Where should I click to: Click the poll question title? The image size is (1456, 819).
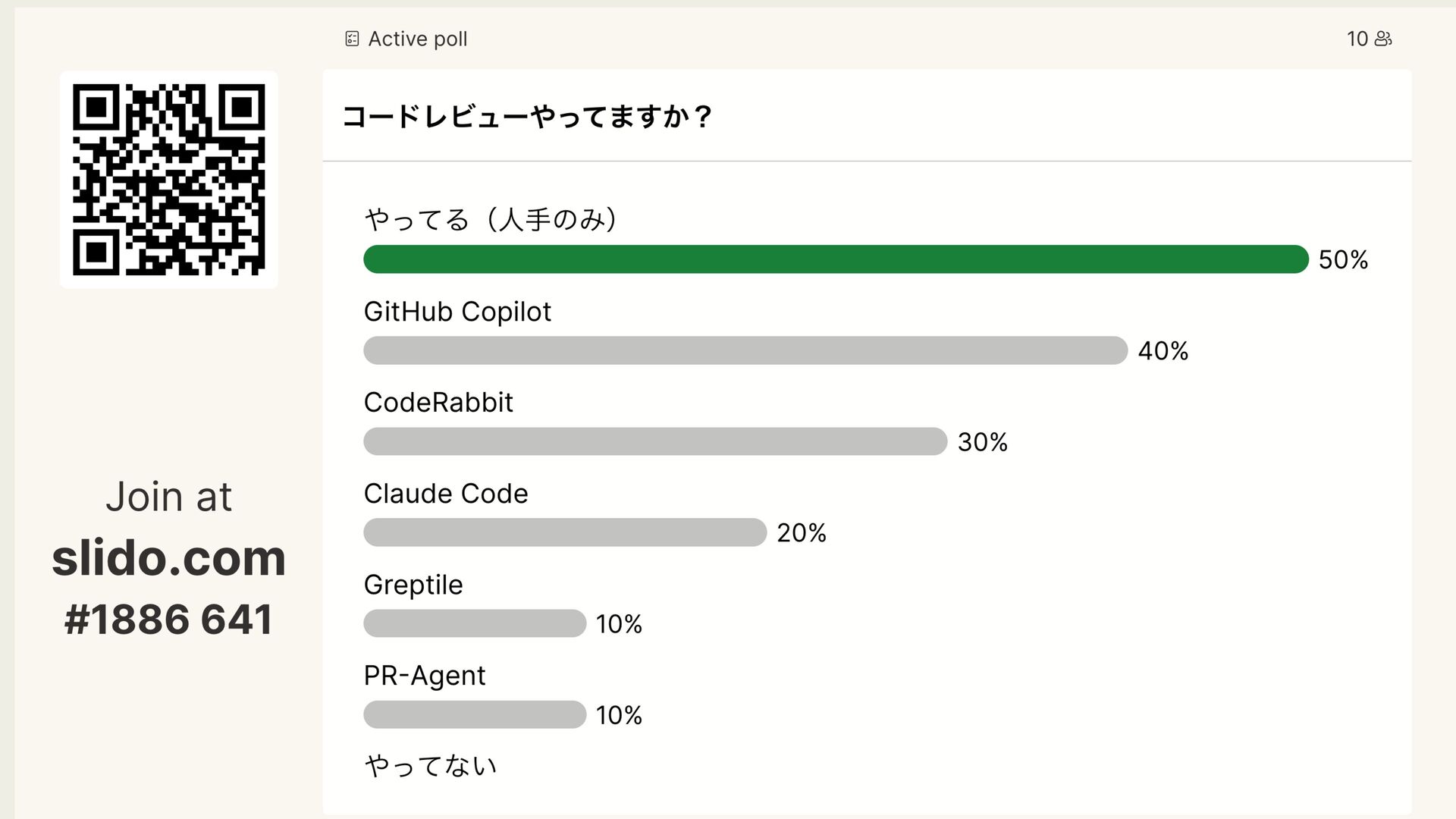coord(527,117)
